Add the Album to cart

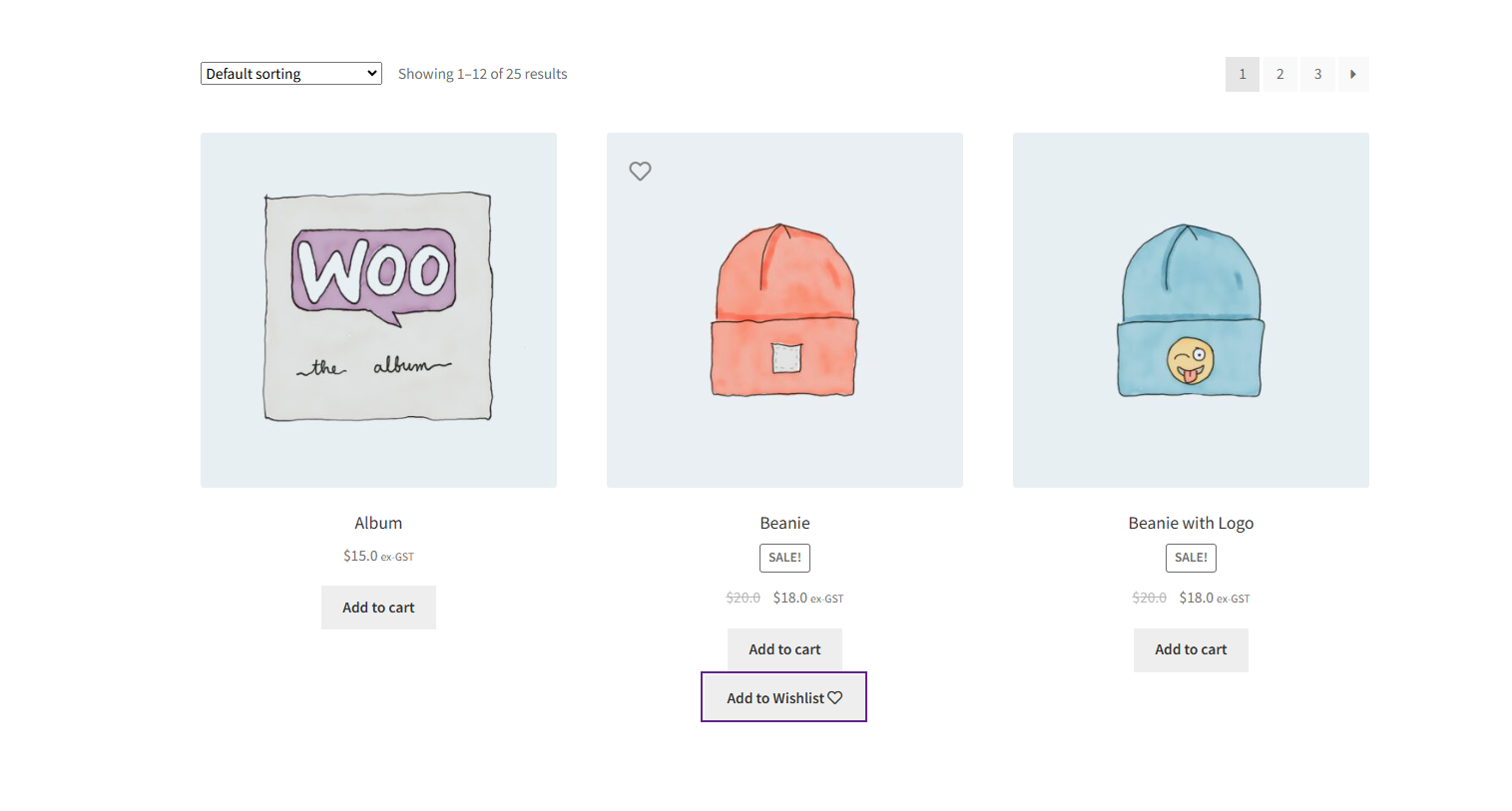(378, 608)
